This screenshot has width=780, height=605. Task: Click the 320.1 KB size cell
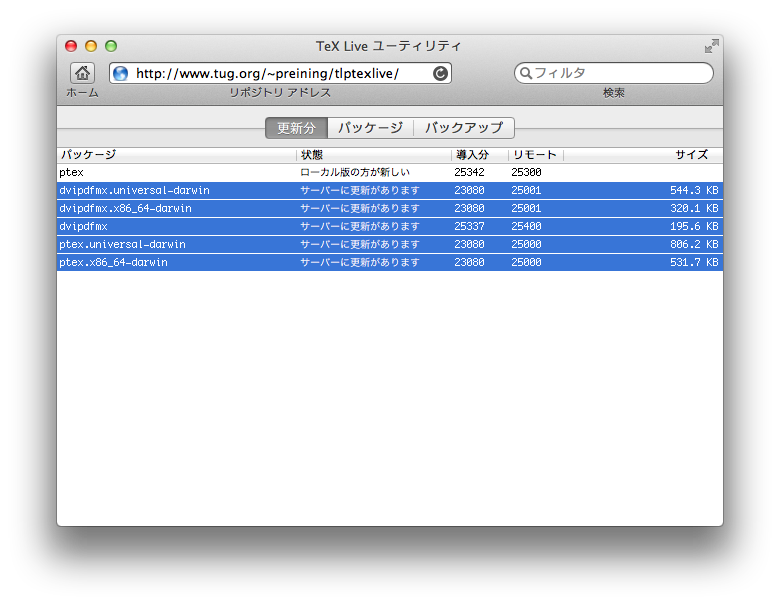coord(694,208)
